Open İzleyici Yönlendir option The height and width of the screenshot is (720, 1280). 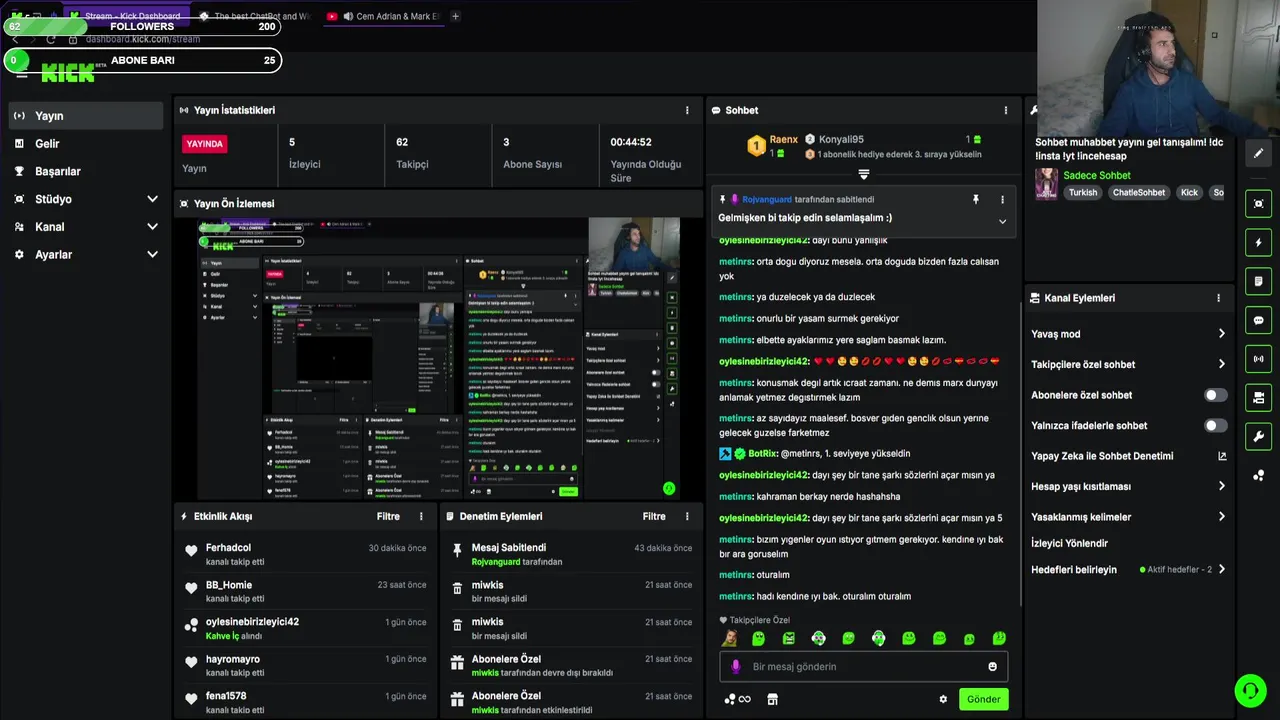pyautogui.click(x=1069, y=543)
